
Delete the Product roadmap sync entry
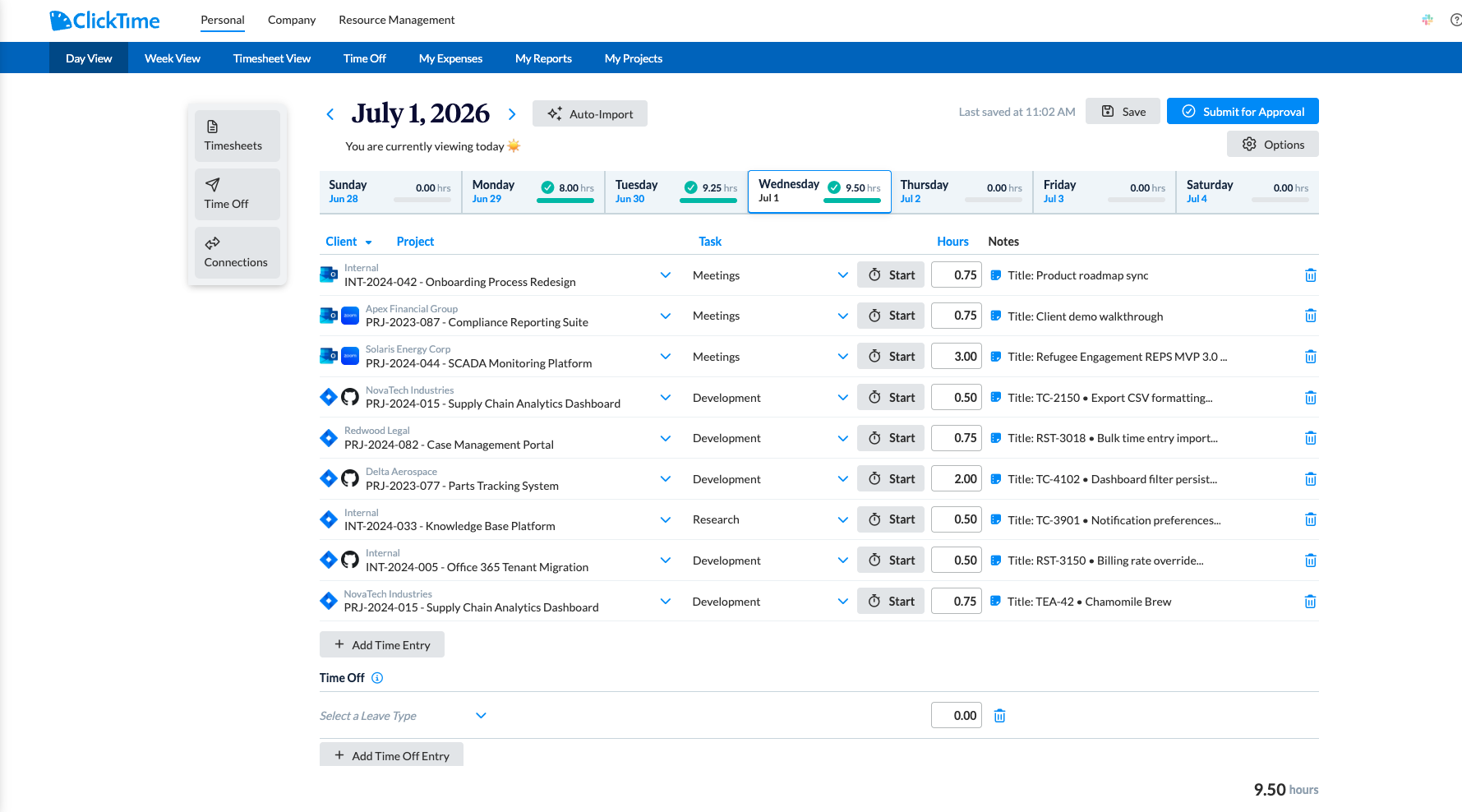pyautogui.click(x=1310, y=275)
